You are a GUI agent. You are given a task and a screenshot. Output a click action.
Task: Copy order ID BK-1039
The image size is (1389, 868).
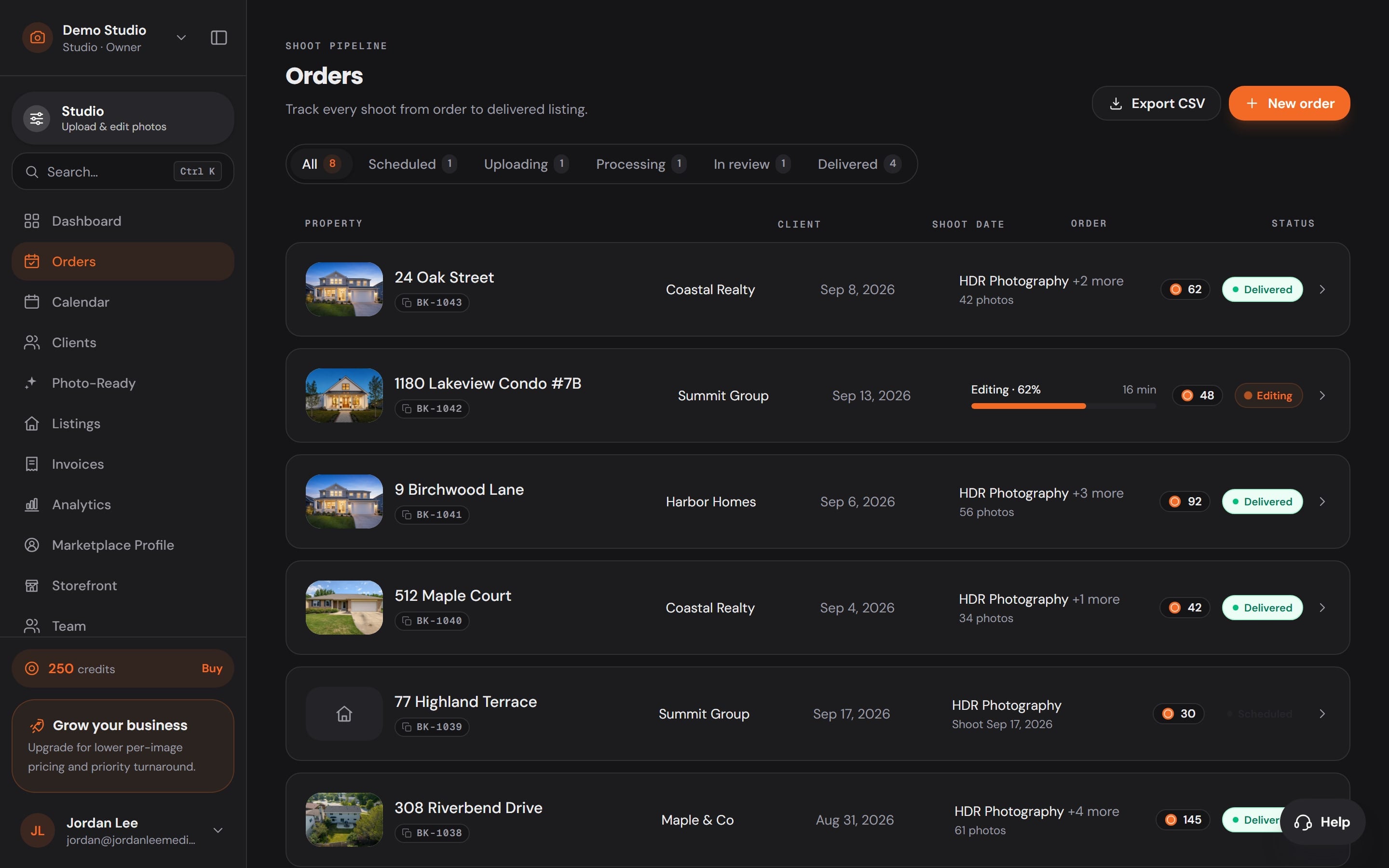(432, 727)
